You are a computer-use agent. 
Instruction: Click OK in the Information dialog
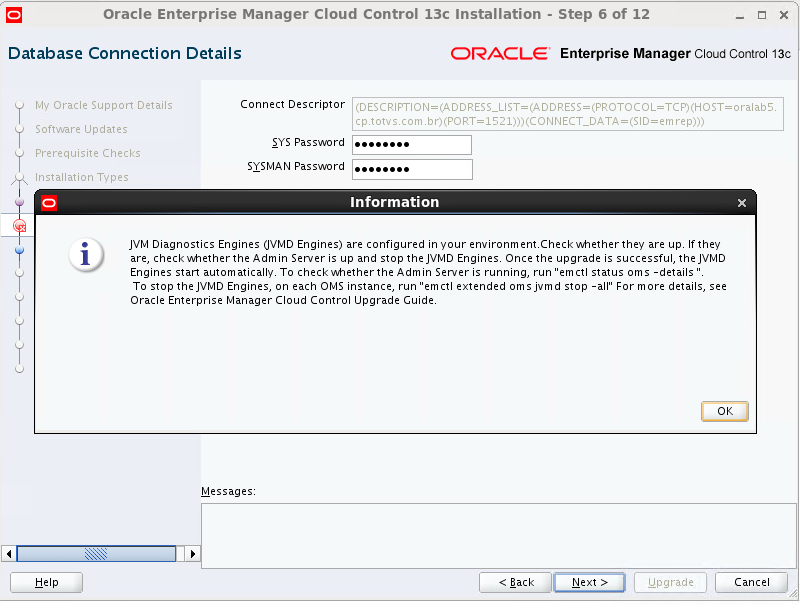click(x=724, y=412)
